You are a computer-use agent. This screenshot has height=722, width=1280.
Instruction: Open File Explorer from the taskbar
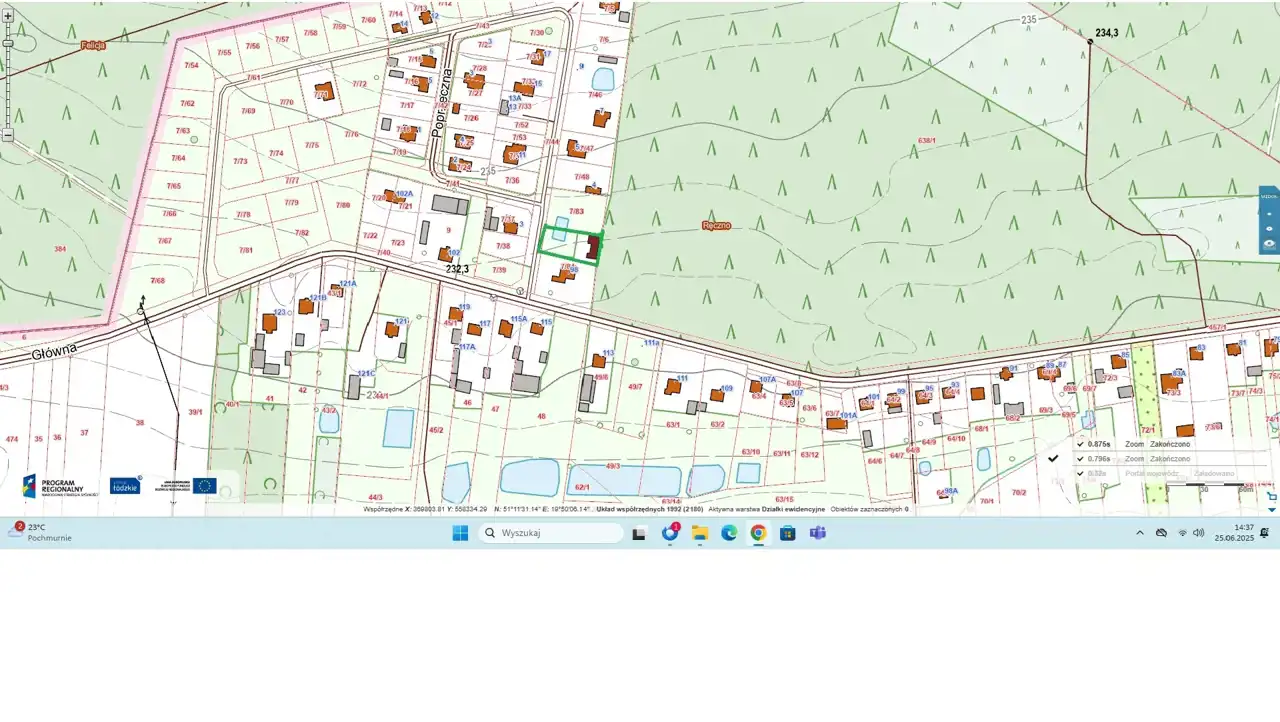coord(700,533)
